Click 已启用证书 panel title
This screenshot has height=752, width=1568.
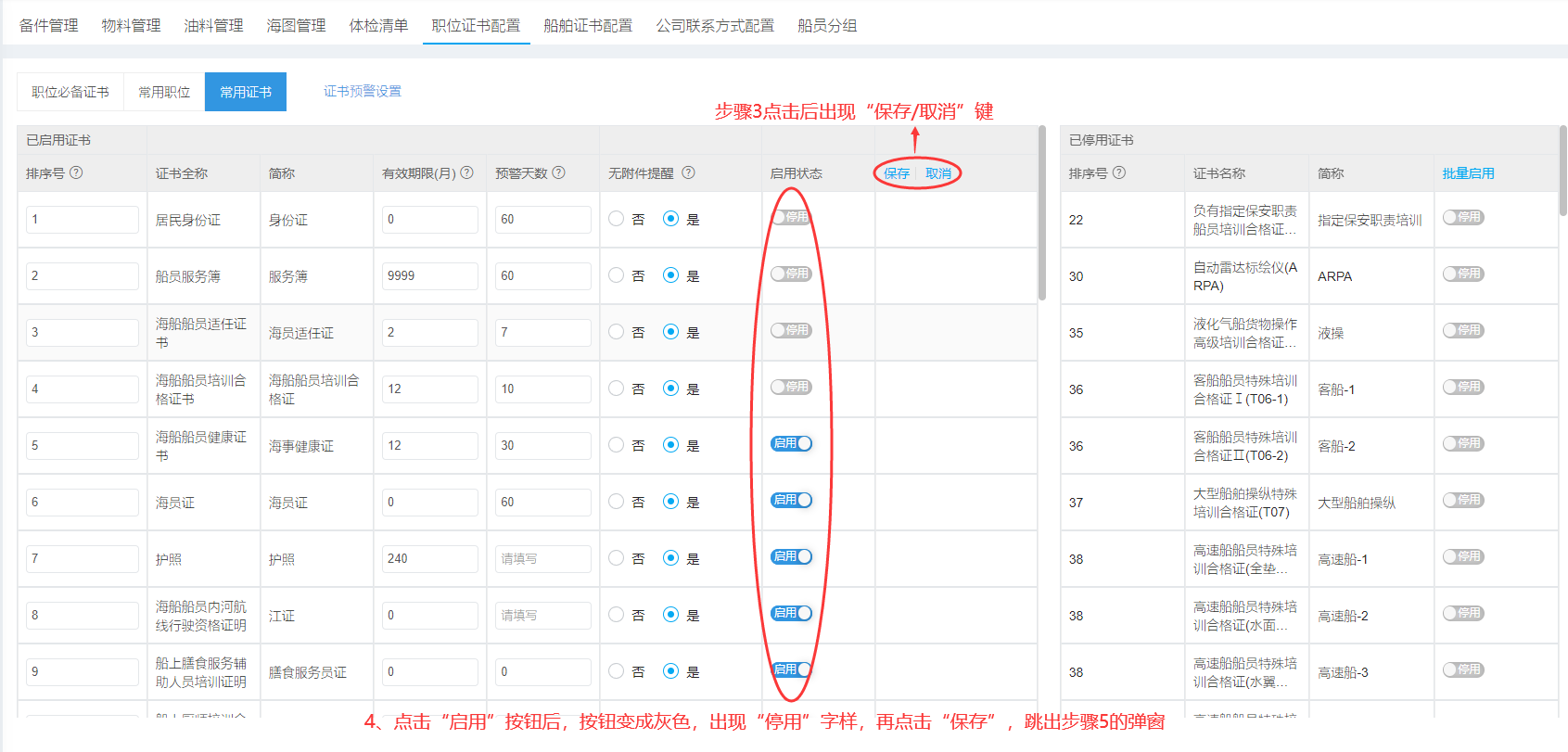tap(58, 140)
